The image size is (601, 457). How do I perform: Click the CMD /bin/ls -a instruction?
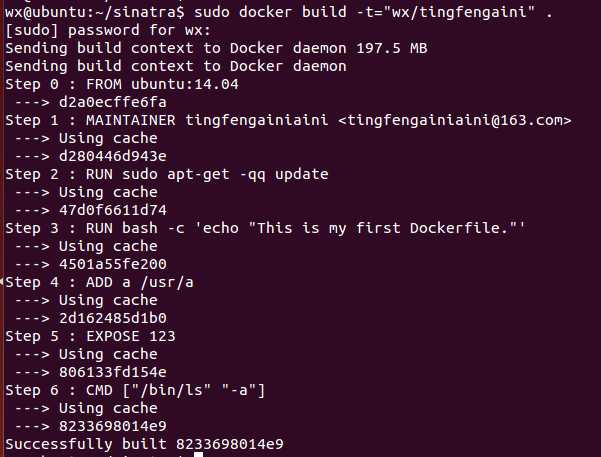tap(176, 391)
